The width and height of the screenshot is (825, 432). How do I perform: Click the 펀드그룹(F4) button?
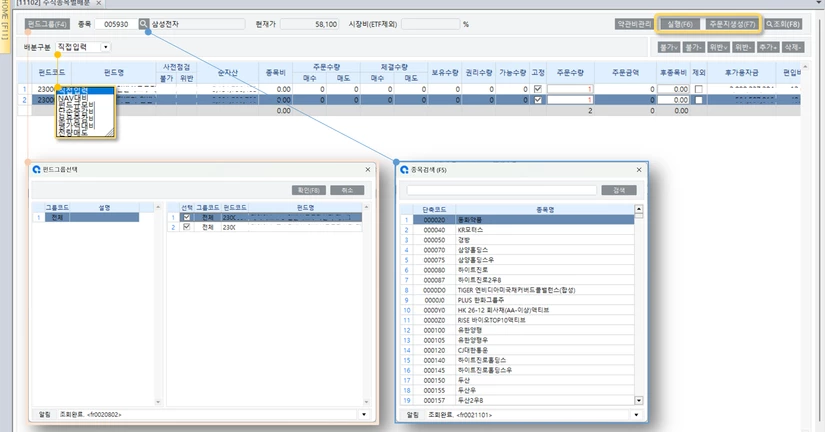coord(47,24)
